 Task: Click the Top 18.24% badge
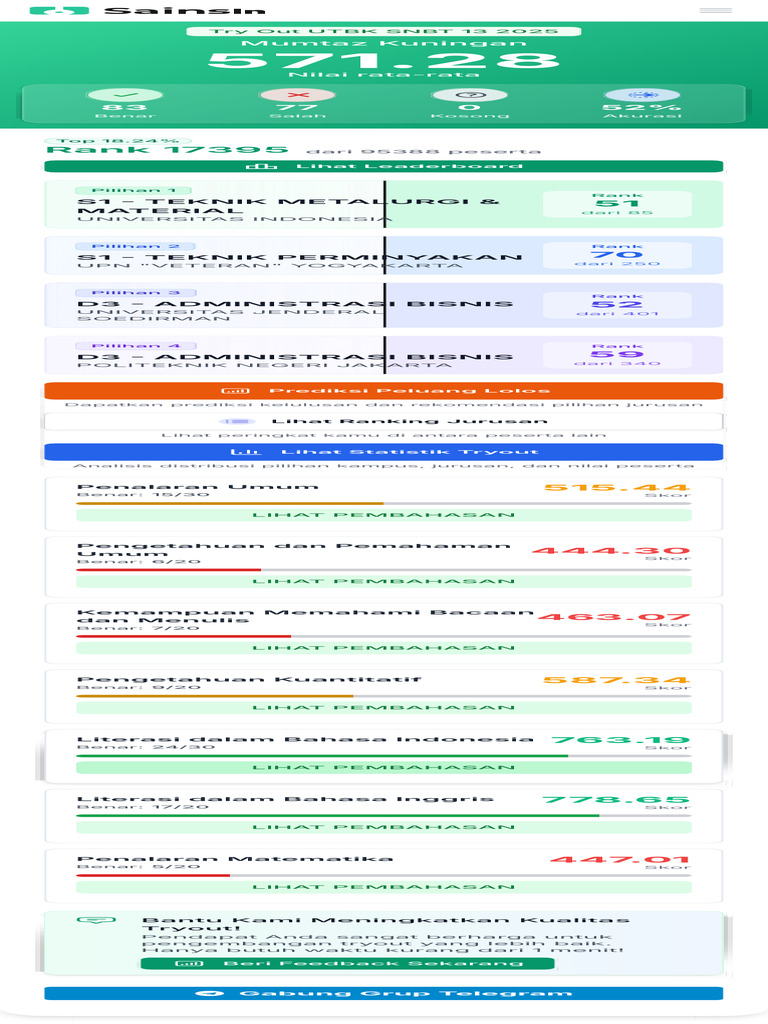click(118, 140)
